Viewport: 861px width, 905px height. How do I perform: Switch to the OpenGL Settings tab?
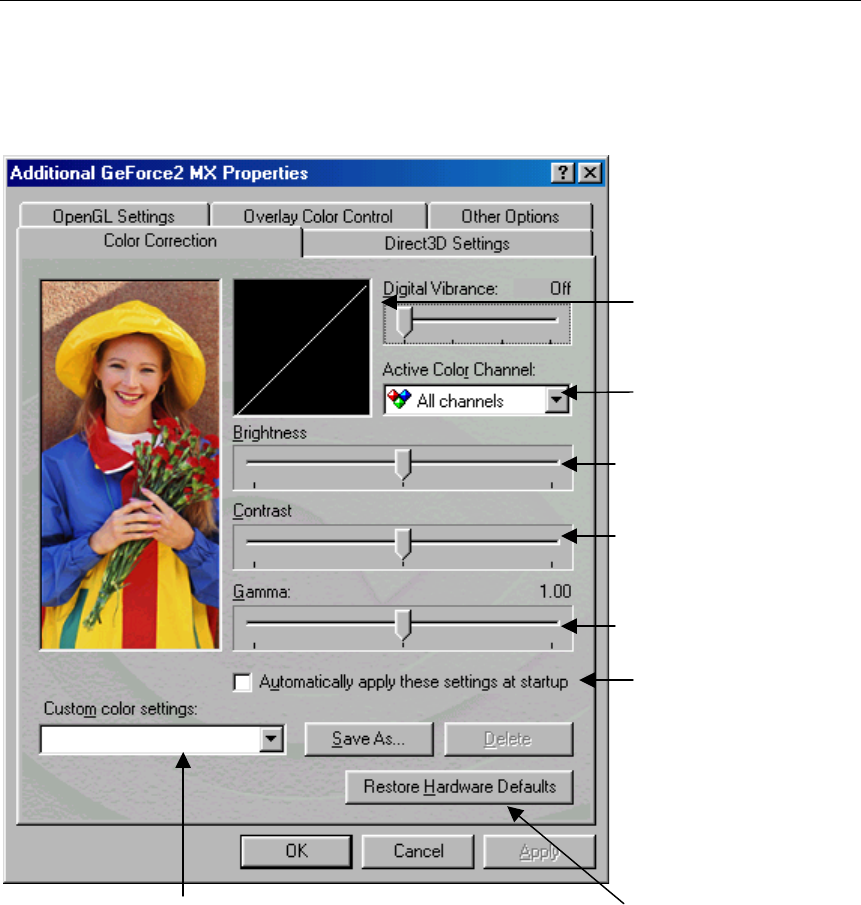pyautogui.click(x=114, y=216)
